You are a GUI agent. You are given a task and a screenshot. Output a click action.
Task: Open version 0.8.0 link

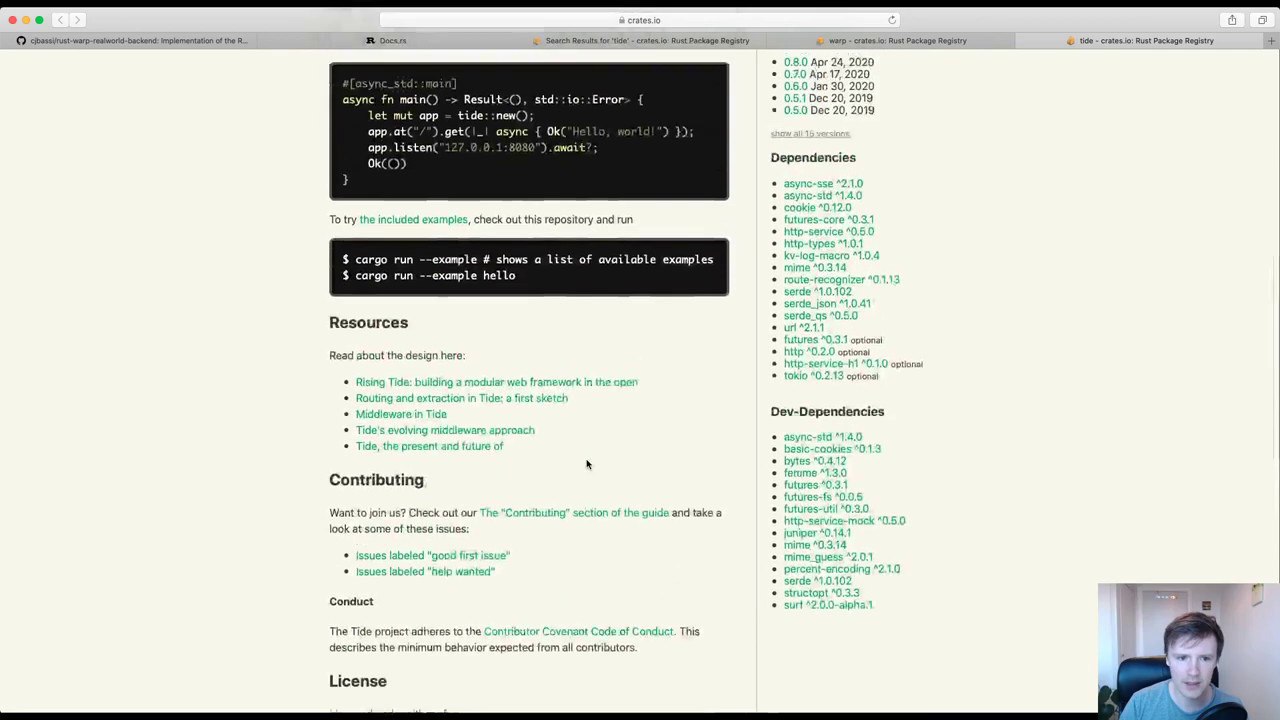pos(795,62)
